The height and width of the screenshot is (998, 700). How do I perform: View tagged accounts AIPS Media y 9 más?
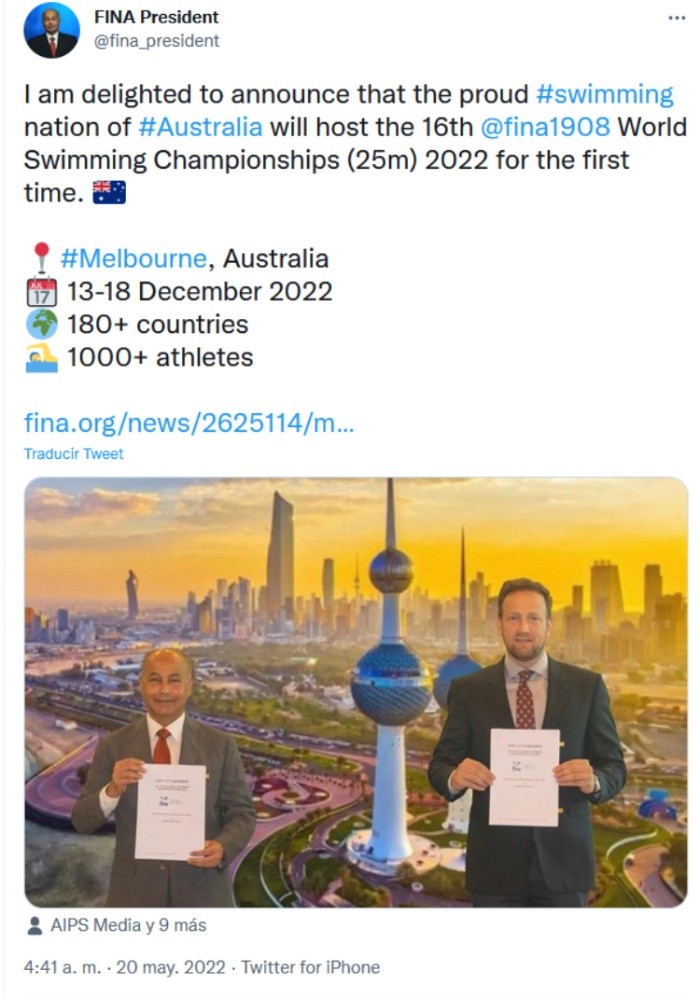pos(128,925)
